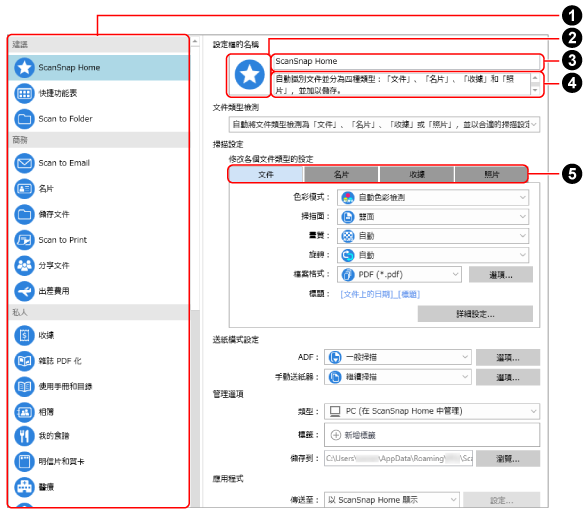Select the 分享文件 profile

pos(98,266)
